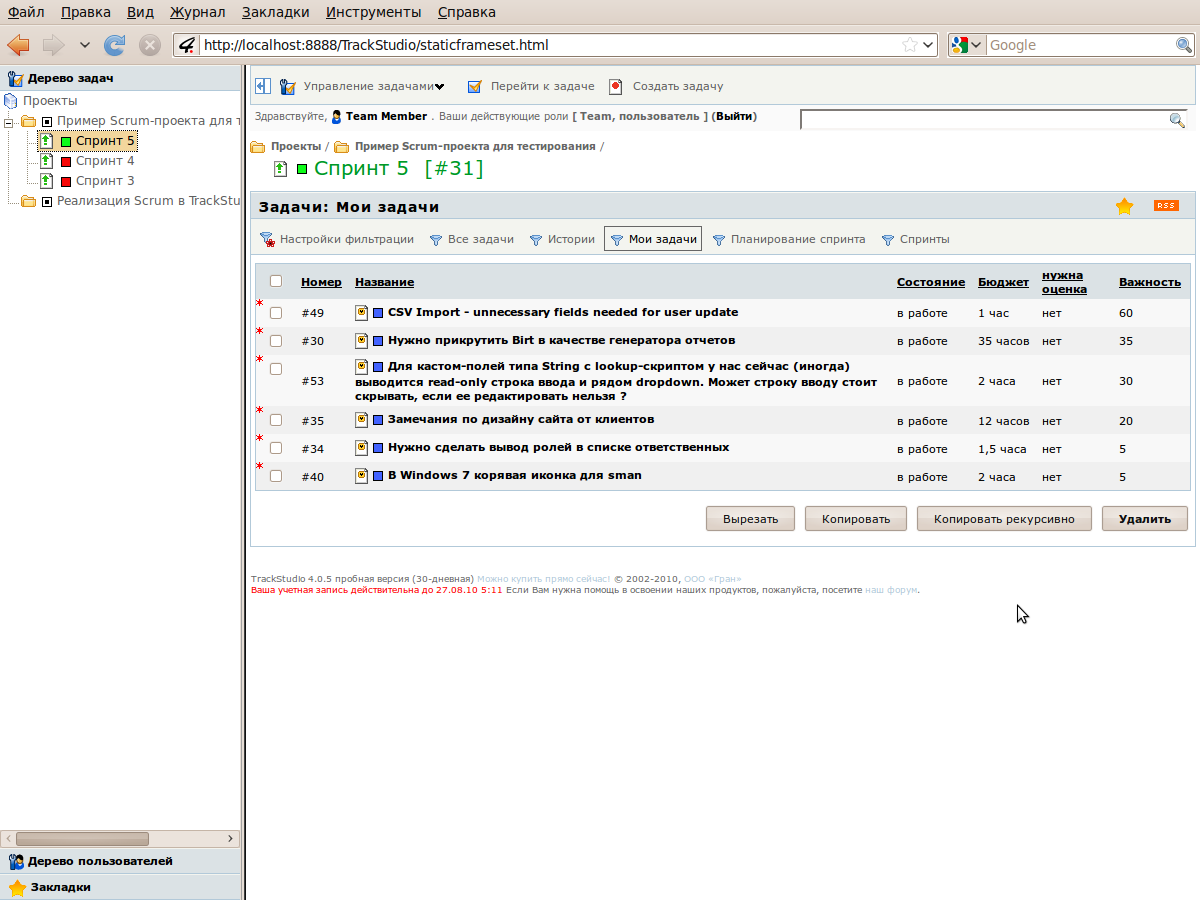The width and height of the screenshot is (1200, 900).
Task: Select Sprint 4 in the task tree
Action: tap(105, 161)
